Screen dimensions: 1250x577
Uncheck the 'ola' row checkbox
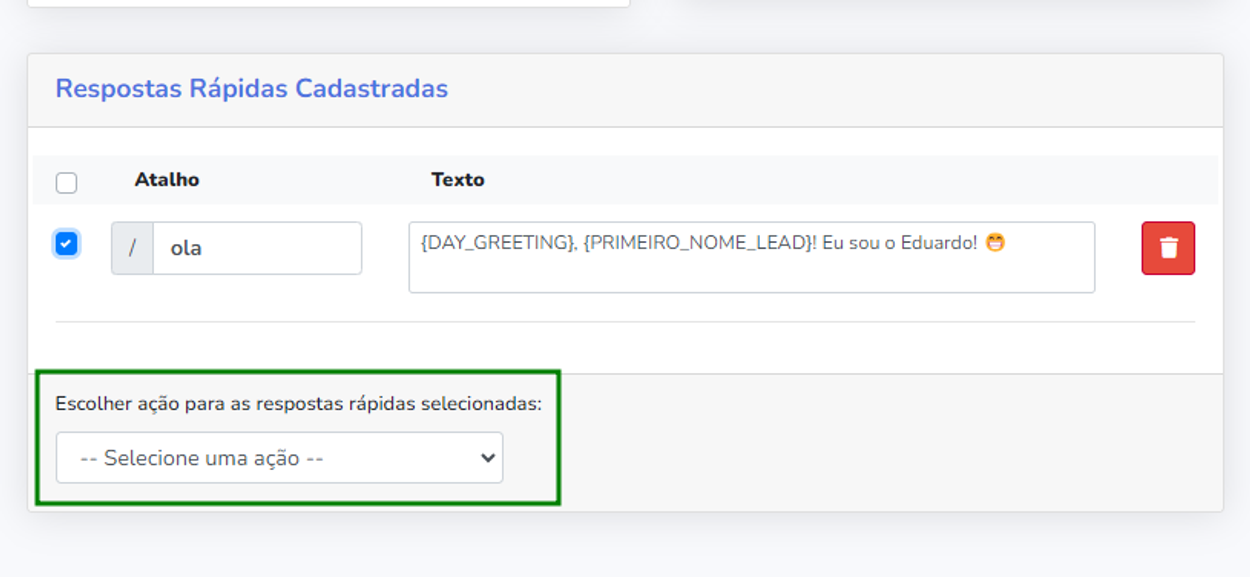[x=66, y=243]
